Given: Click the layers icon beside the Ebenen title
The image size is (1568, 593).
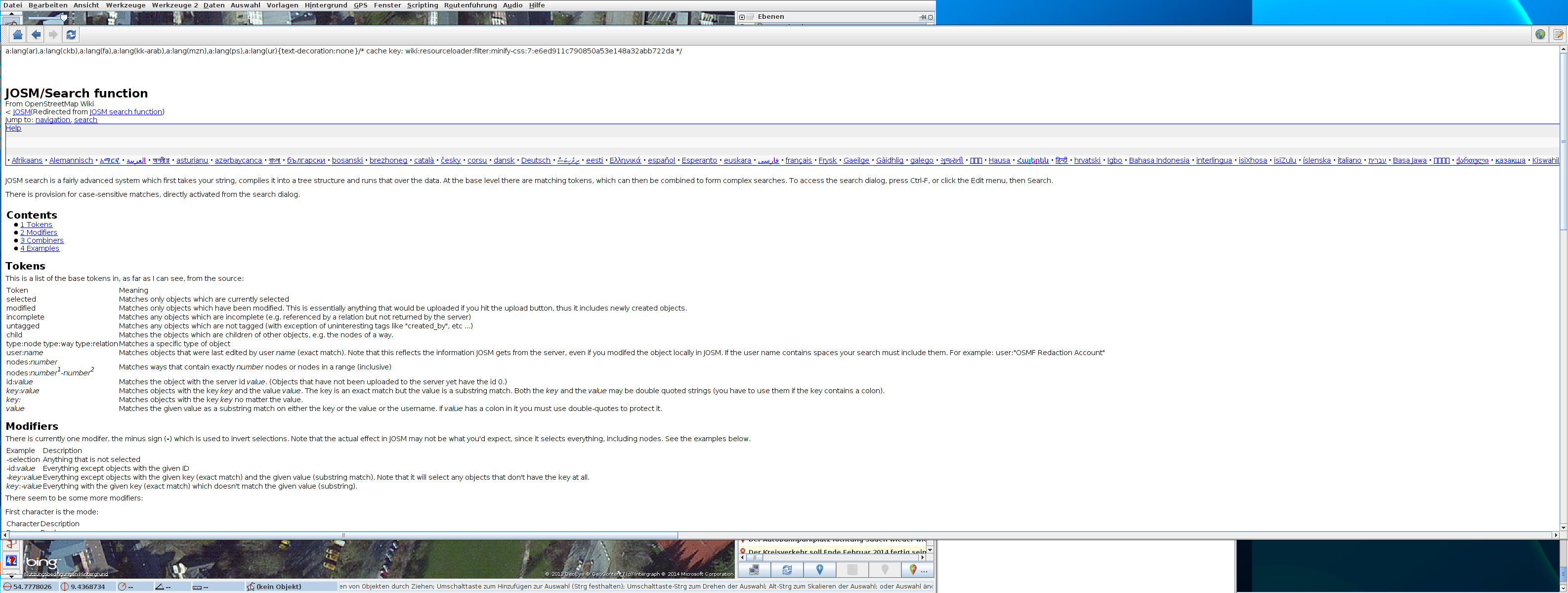Looking at the screenshot, I should pyautogui.click(x=751, y=17).
